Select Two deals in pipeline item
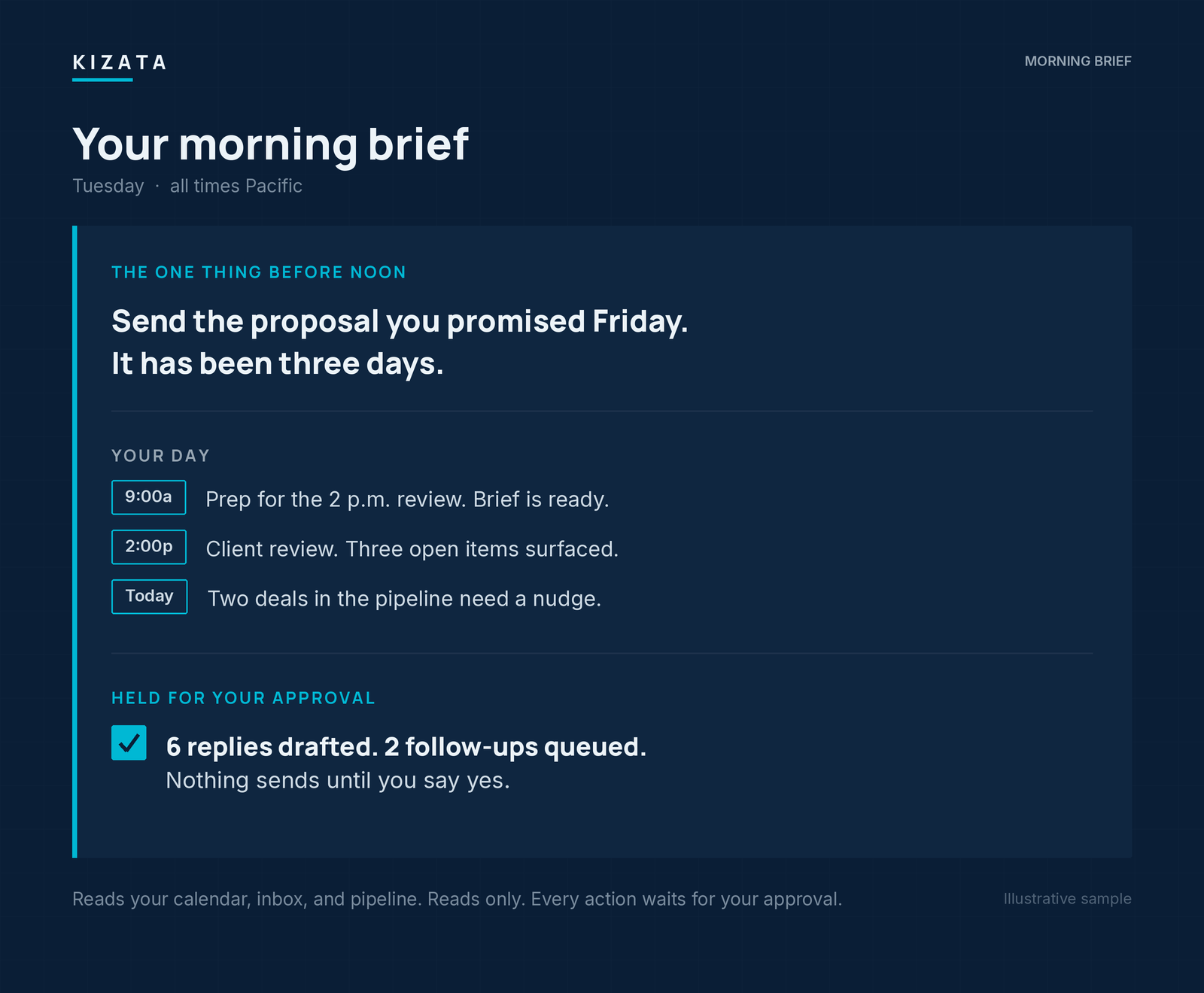The width and height of the screenshot is (1204, 993). point(404,599)
